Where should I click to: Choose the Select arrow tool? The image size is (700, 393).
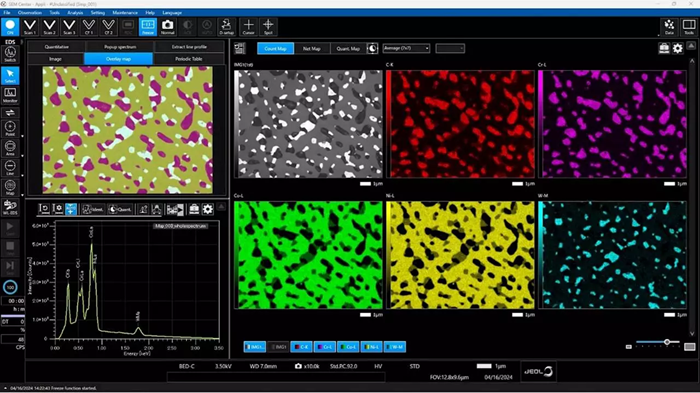click(10, 75)
